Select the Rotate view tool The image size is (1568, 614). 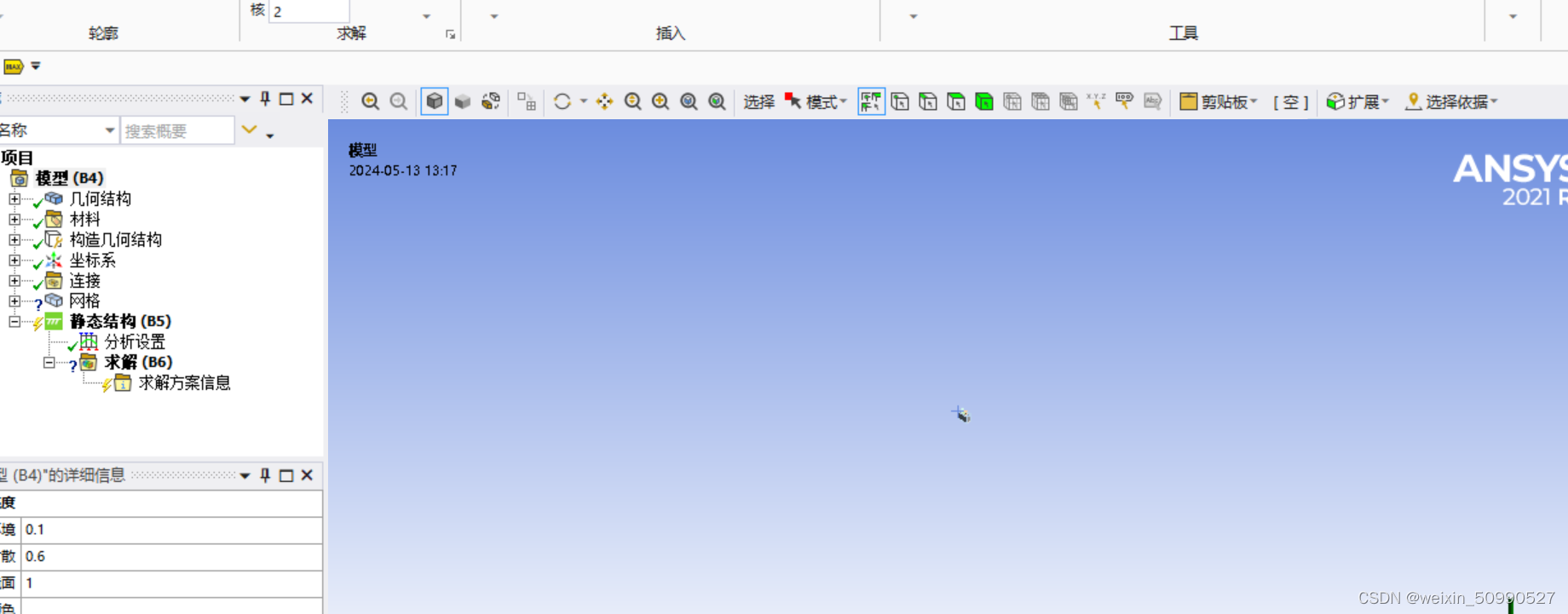tap(562, 101)
